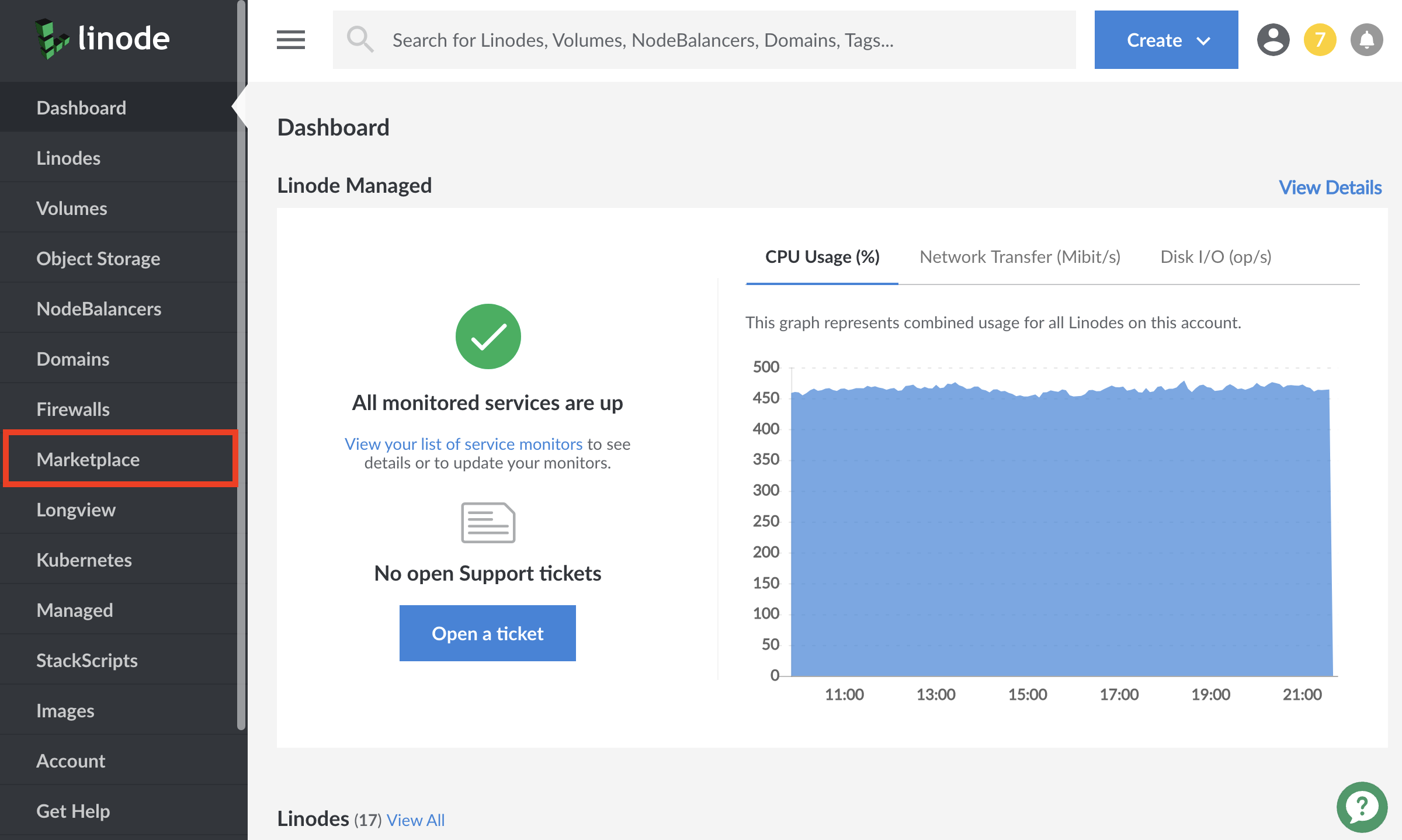Viewport: 1402px width, 840px height.
Task: Click the Linode logo
Action: [x=102, y=39]
